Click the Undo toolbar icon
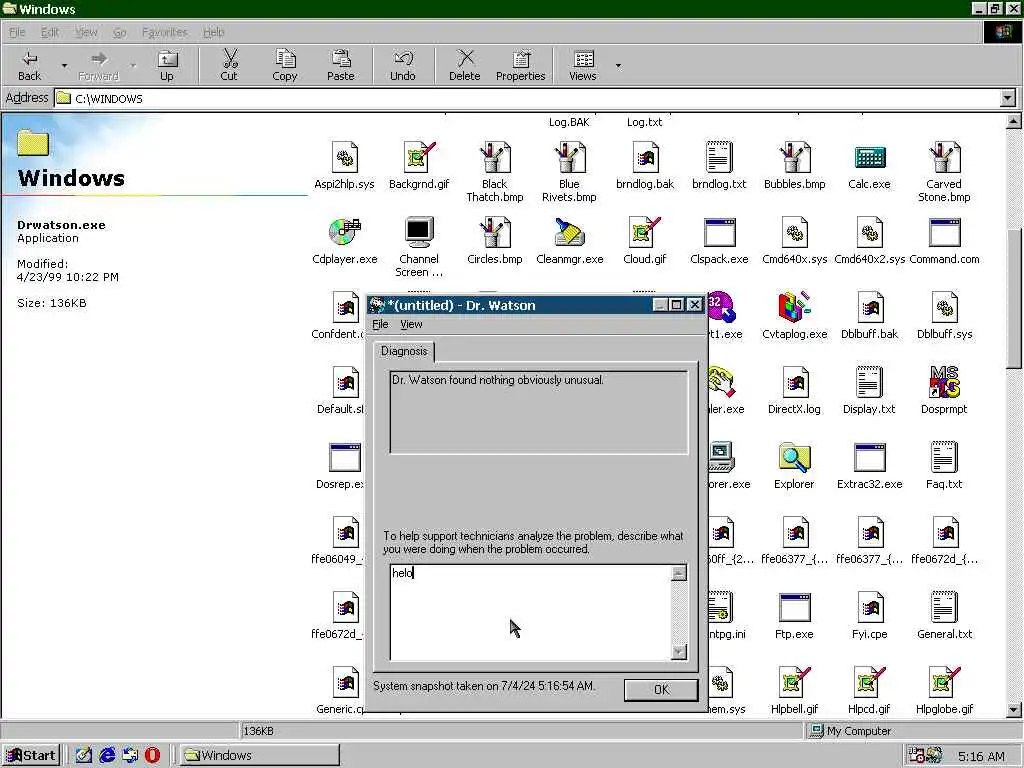The height and width of the screenshot is (768, 1024). [403, 65]
